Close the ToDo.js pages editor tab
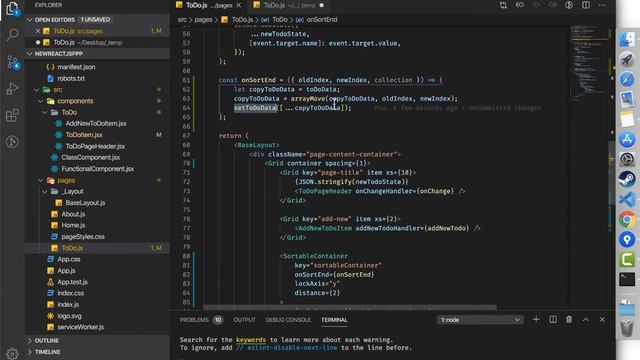This screenshot has height=360, width=640. tap(239, 5)
